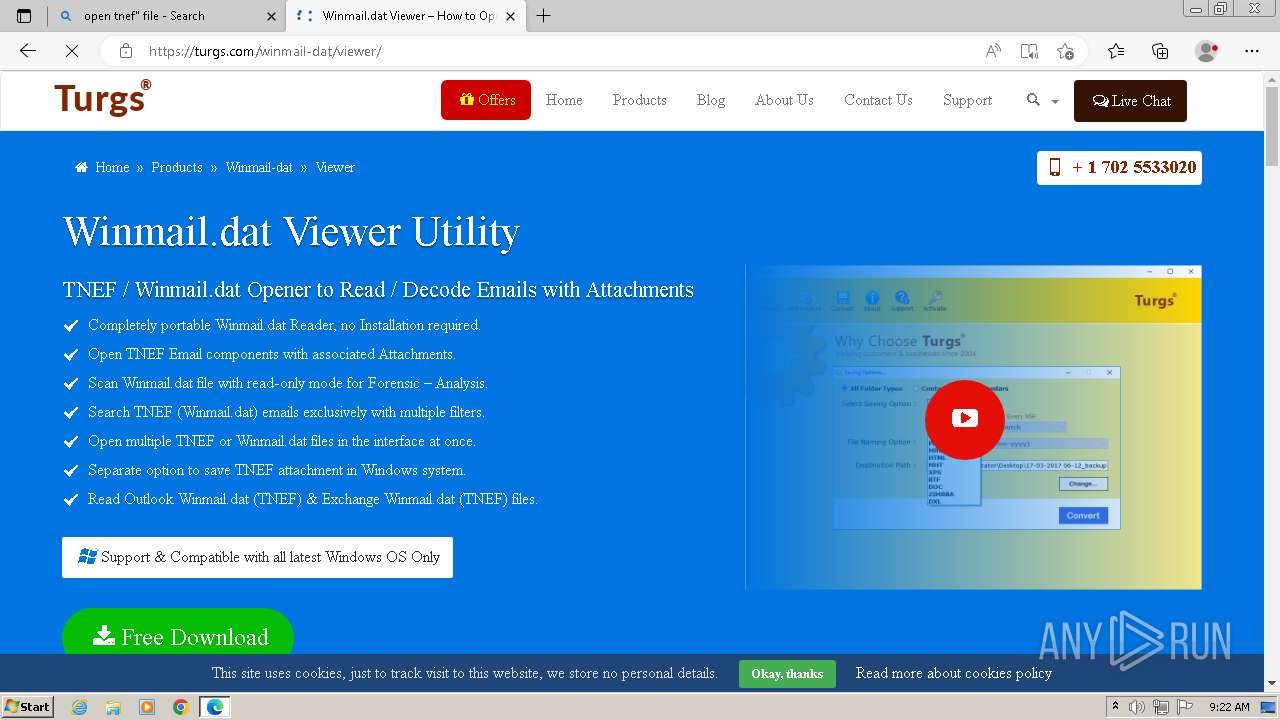Open the tab actions menu icon
This screenshot has width=1280, height=720.
point(24,16)
